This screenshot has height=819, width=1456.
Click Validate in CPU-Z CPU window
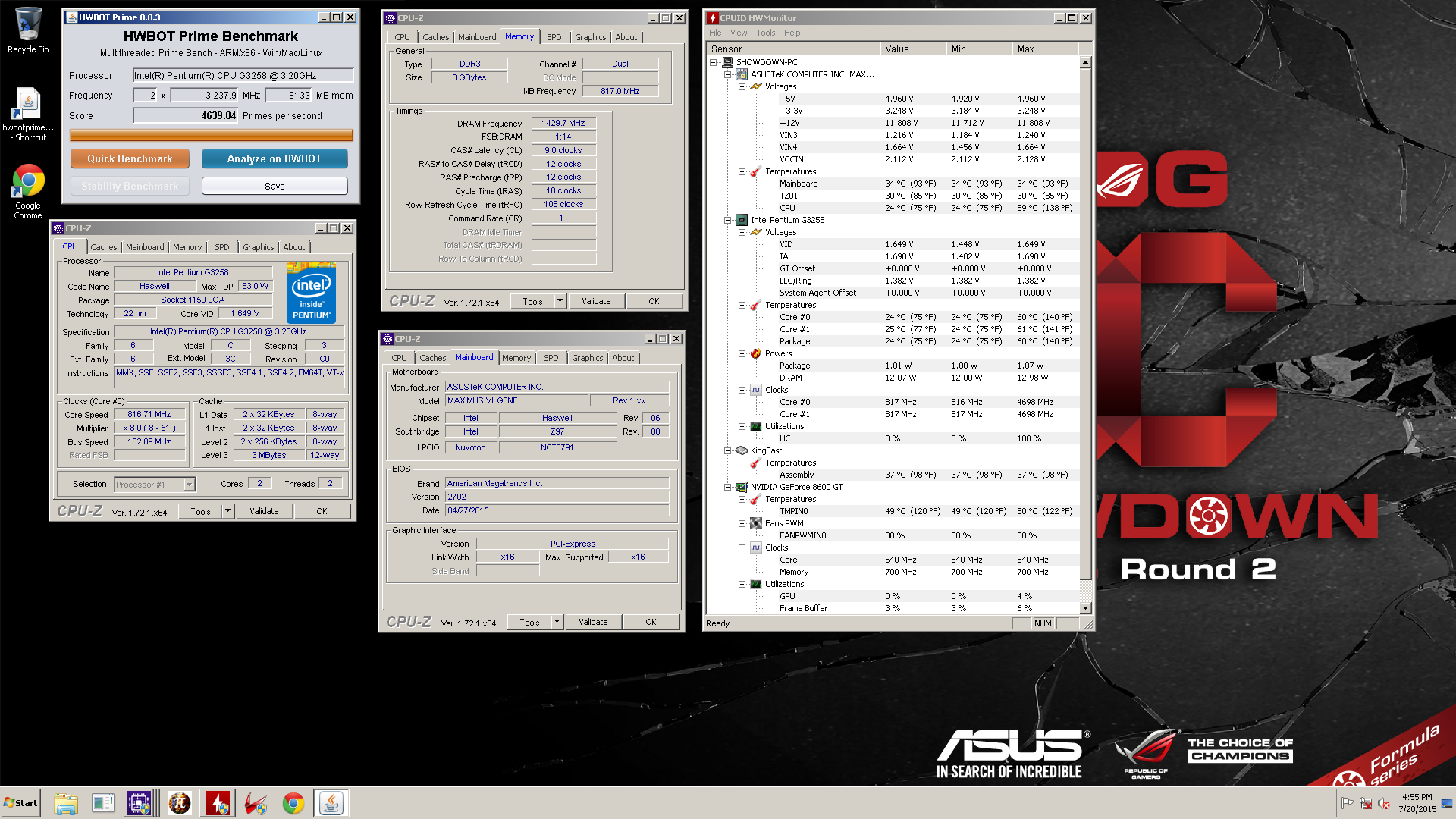click(264, 511)
